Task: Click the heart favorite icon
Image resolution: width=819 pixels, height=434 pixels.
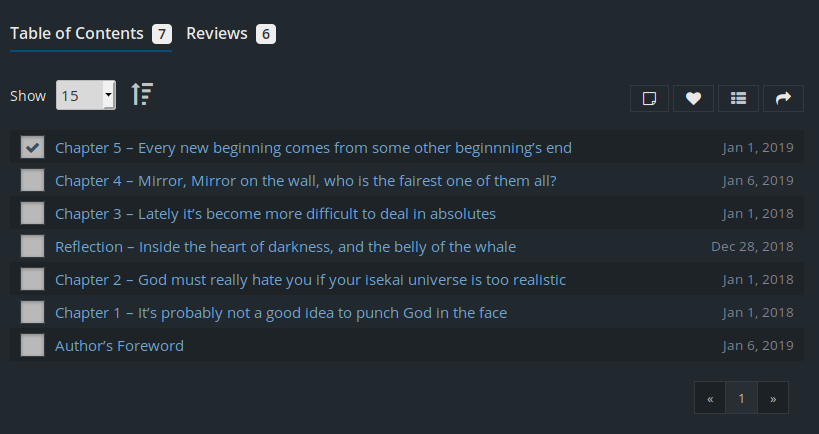Action: coord(693,98)
